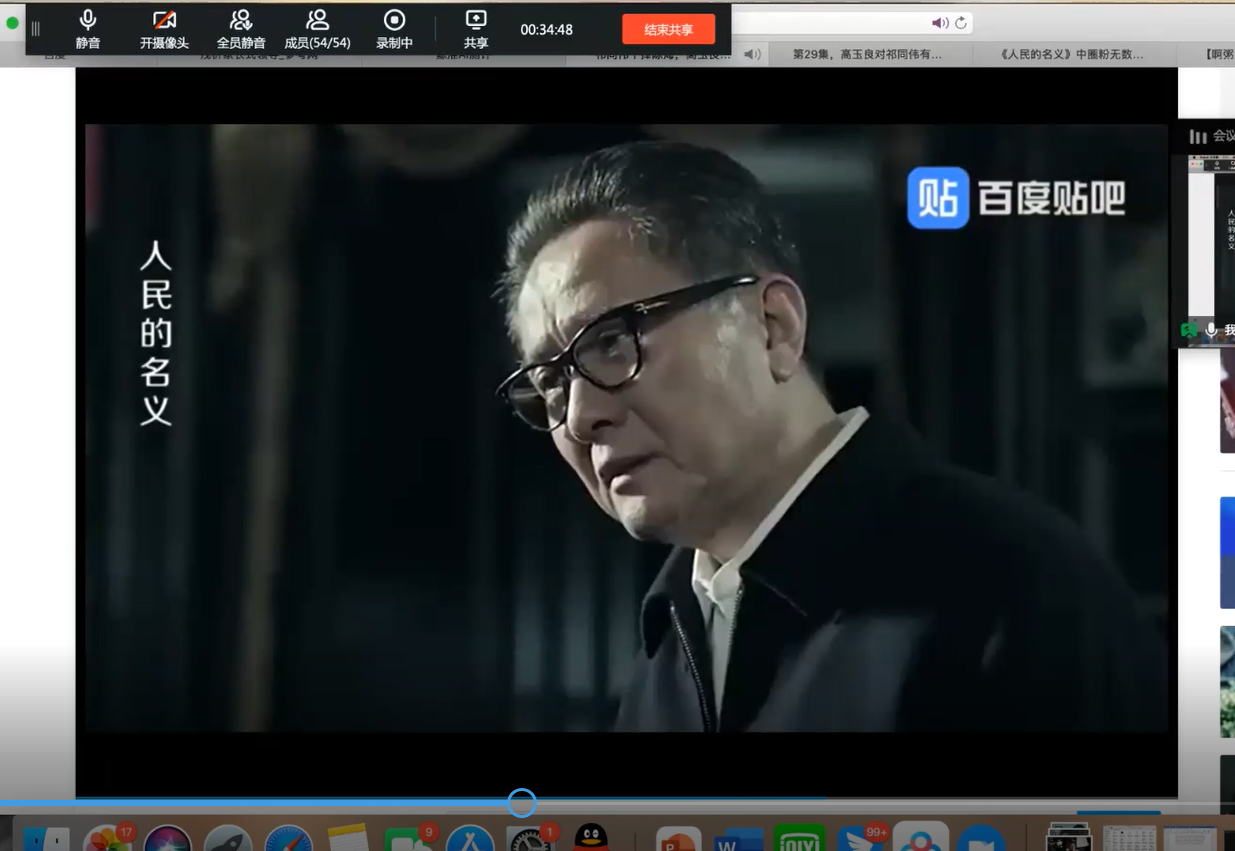
Task: Toggle the 录制中 recording control
Action: point(394,29)
